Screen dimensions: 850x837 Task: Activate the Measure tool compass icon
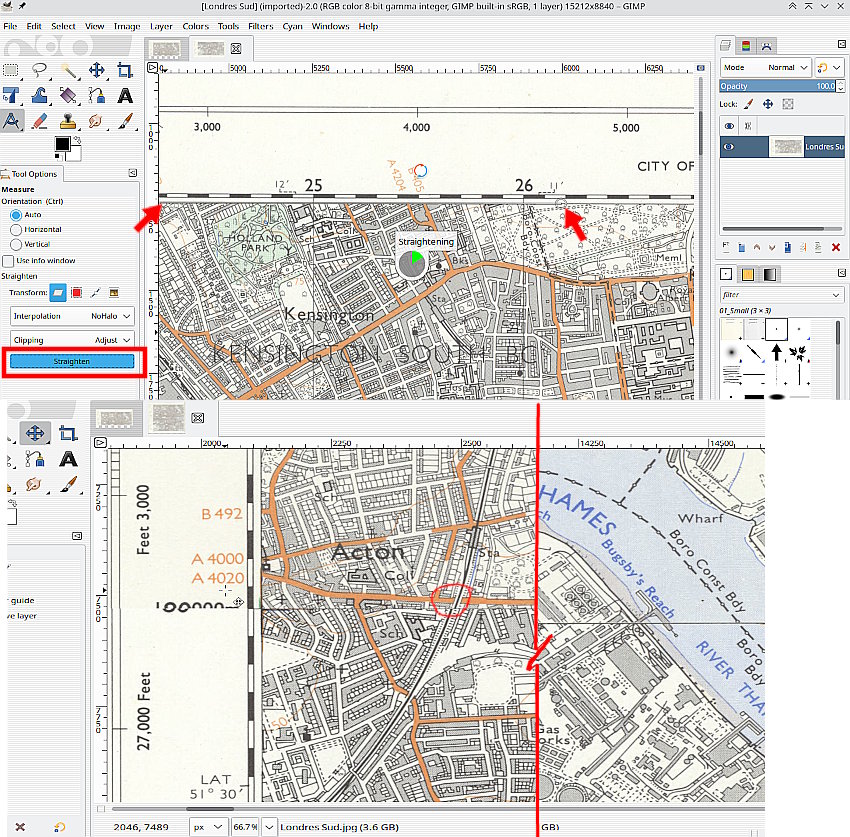(x=11, y=121)
